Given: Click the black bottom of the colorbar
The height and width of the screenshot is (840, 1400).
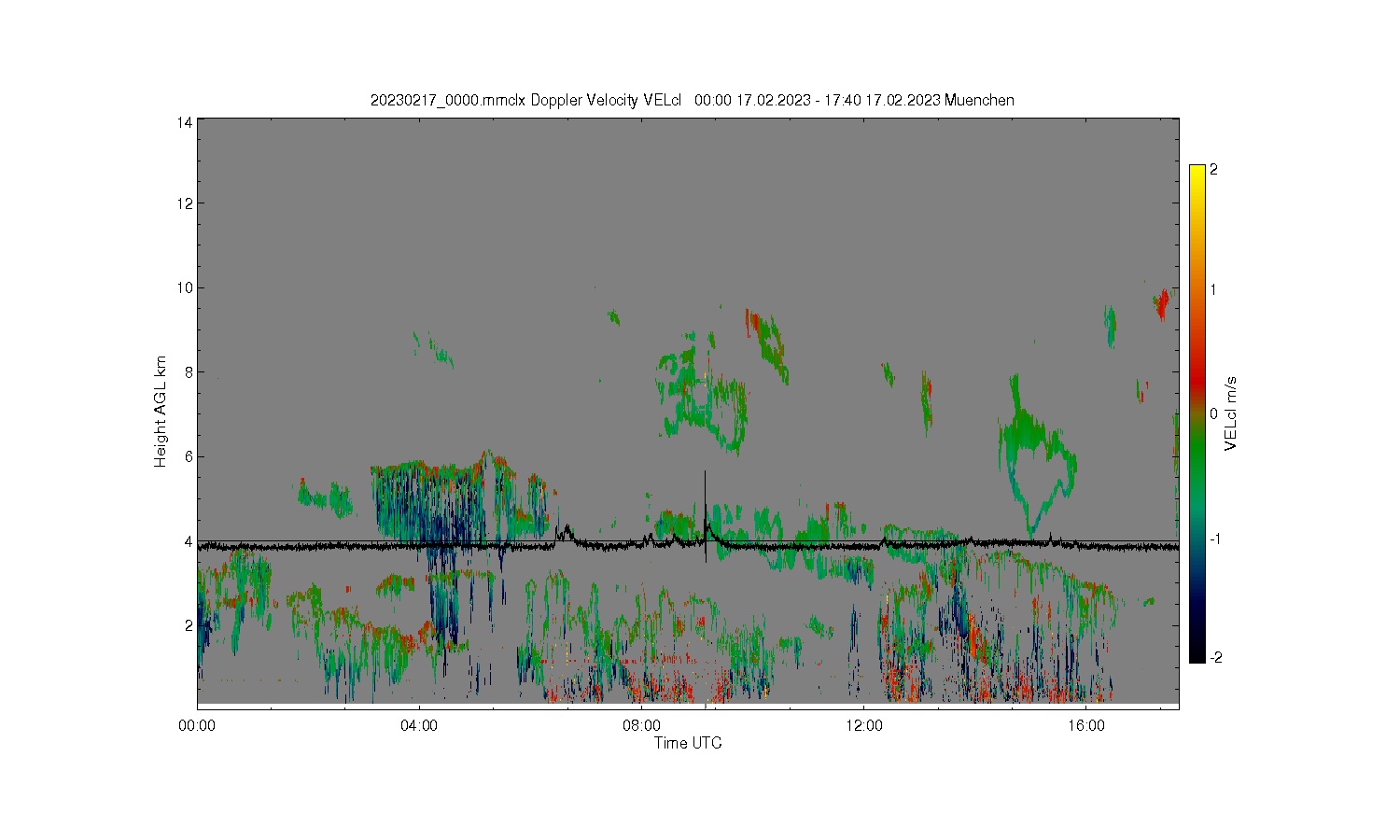Looking at the screenshot, I should pos(1197,653).
